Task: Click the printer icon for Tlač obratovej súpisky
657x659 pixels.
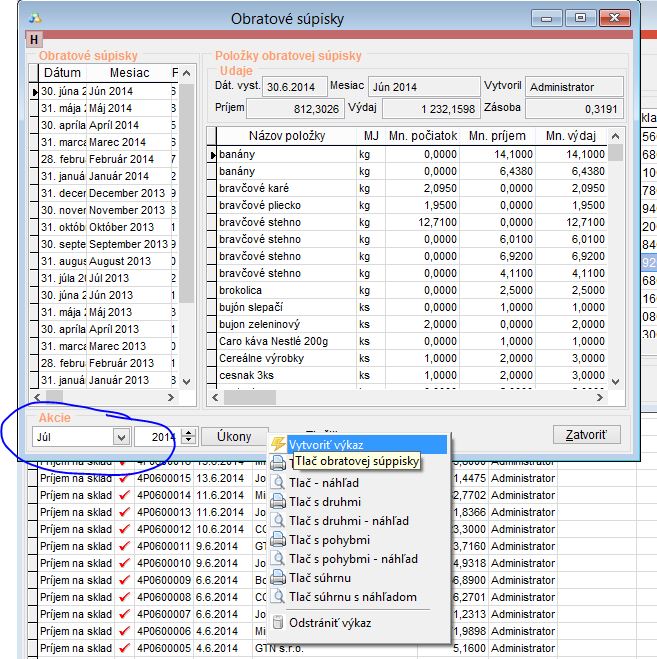Action: [x=278, y=462]
